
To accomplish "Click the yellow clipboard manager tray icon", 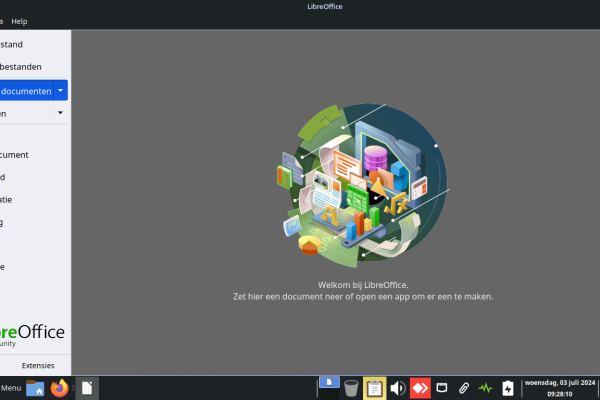I will pos(375,388).
